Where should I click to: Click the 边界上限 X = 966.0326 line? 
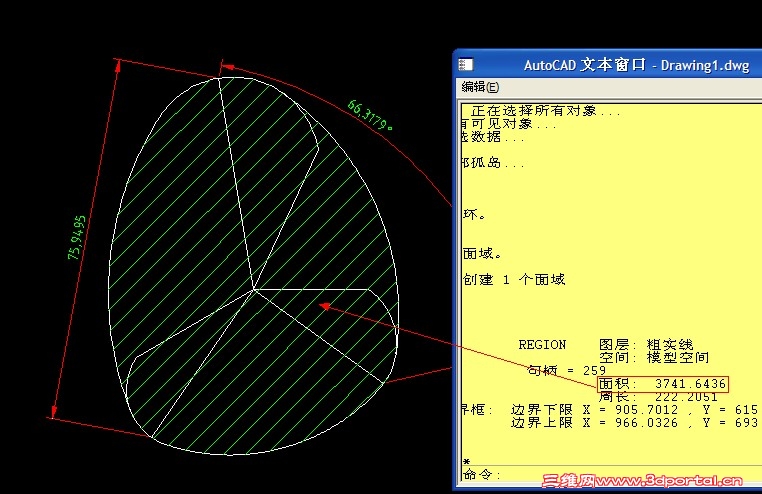634,423
